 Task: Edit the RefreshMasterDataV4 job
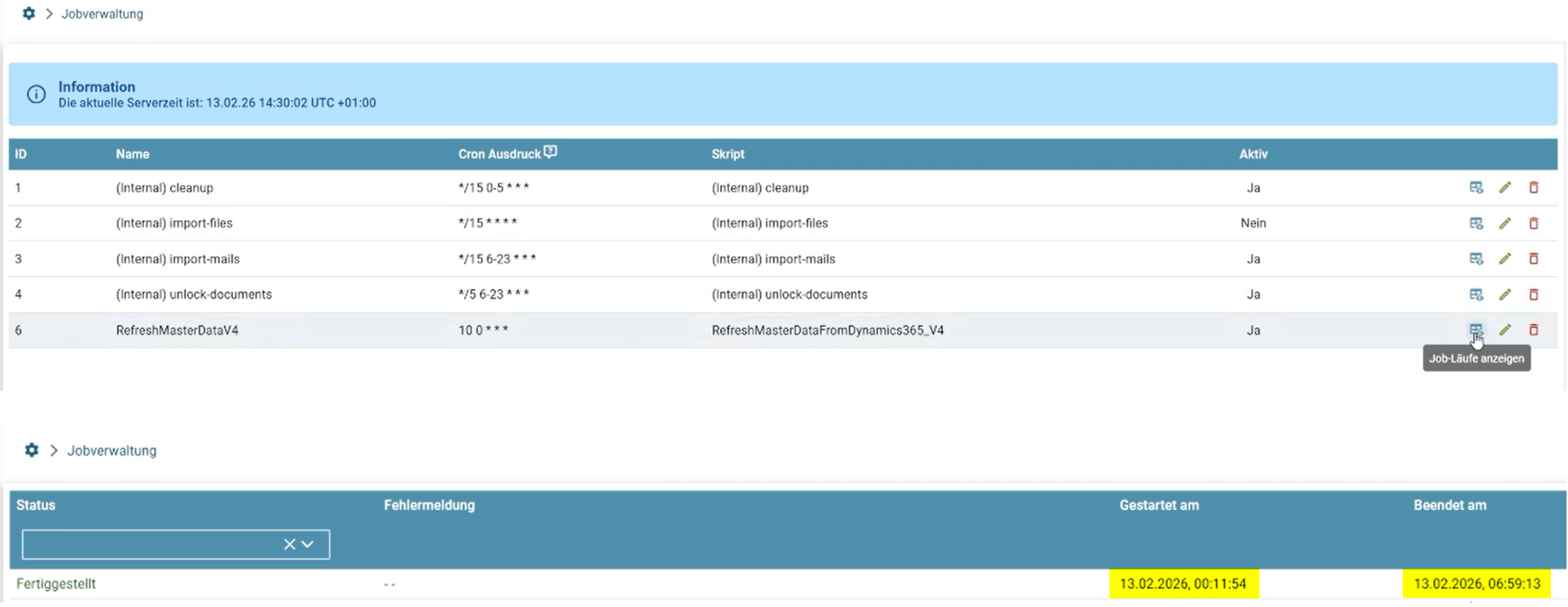coord(1504,330)
